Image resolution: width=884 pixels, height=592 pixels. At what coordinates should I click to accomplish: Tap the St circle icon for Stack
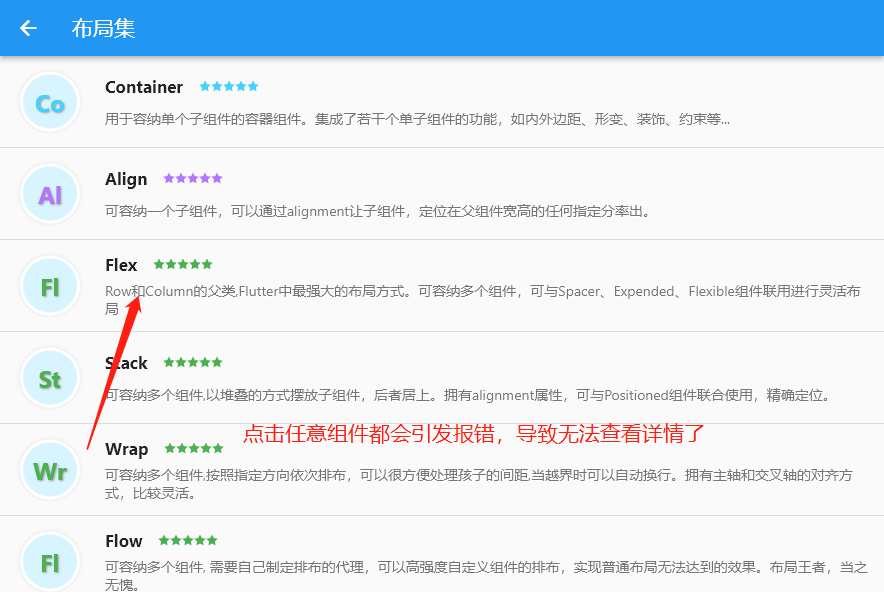tap(50, 378)
